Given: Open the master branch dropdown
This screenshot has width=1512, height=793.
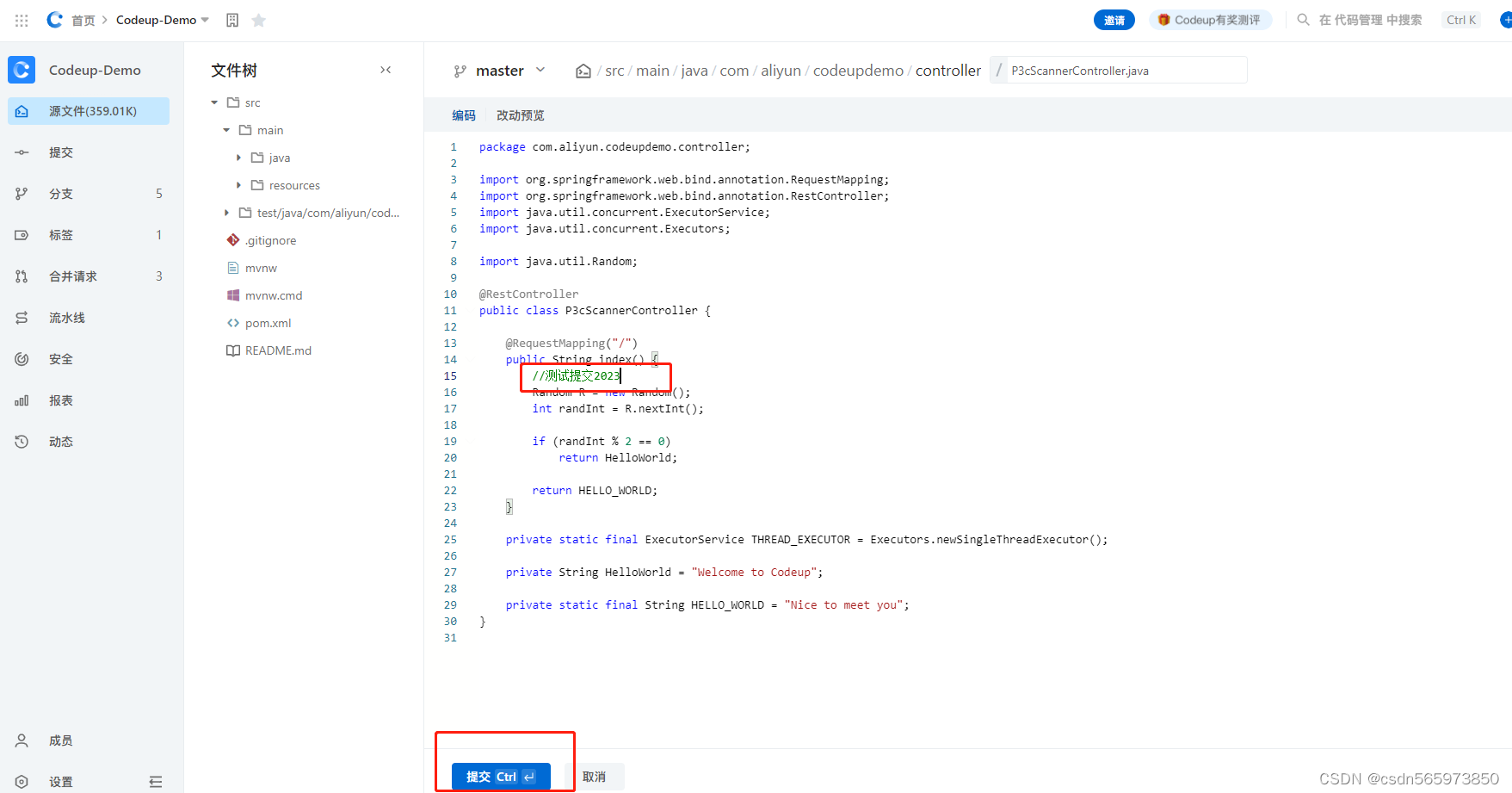Looking at the screenshot, I should [x=540, y=70].
